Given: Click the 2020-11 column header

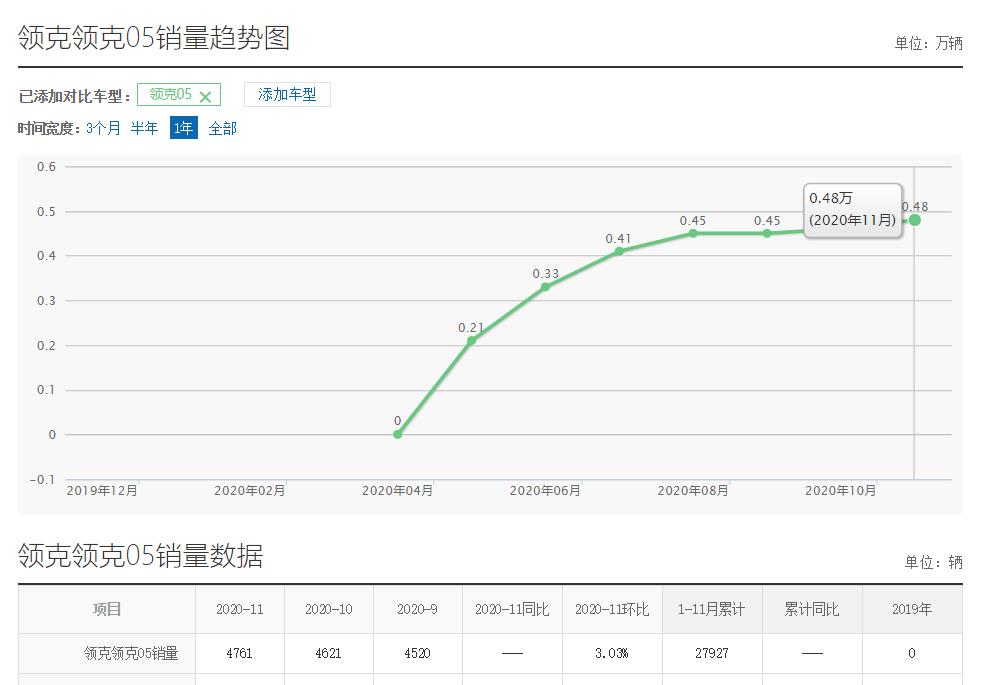Looking at the screenshot, I should click(240, 609).
